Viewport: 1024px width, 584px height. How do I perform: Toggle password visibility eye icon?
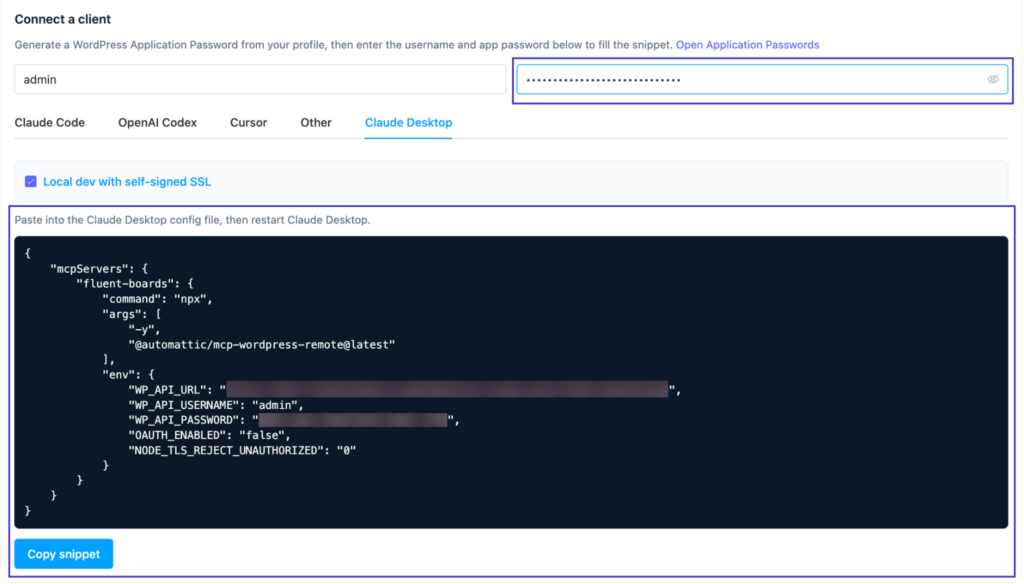(993, 80)
